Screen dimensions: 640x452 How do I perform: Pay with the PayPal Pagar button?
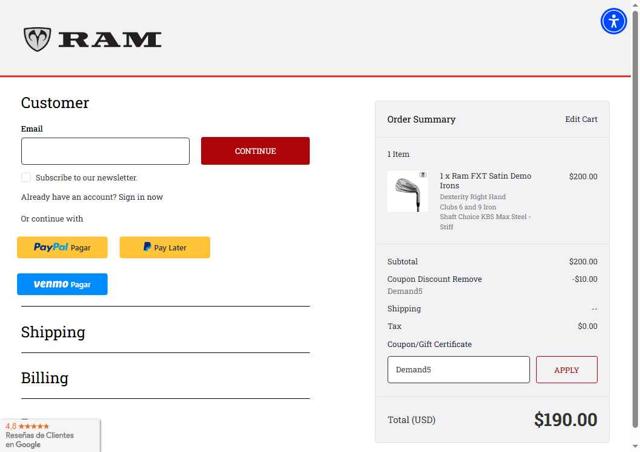click(62, 247)
